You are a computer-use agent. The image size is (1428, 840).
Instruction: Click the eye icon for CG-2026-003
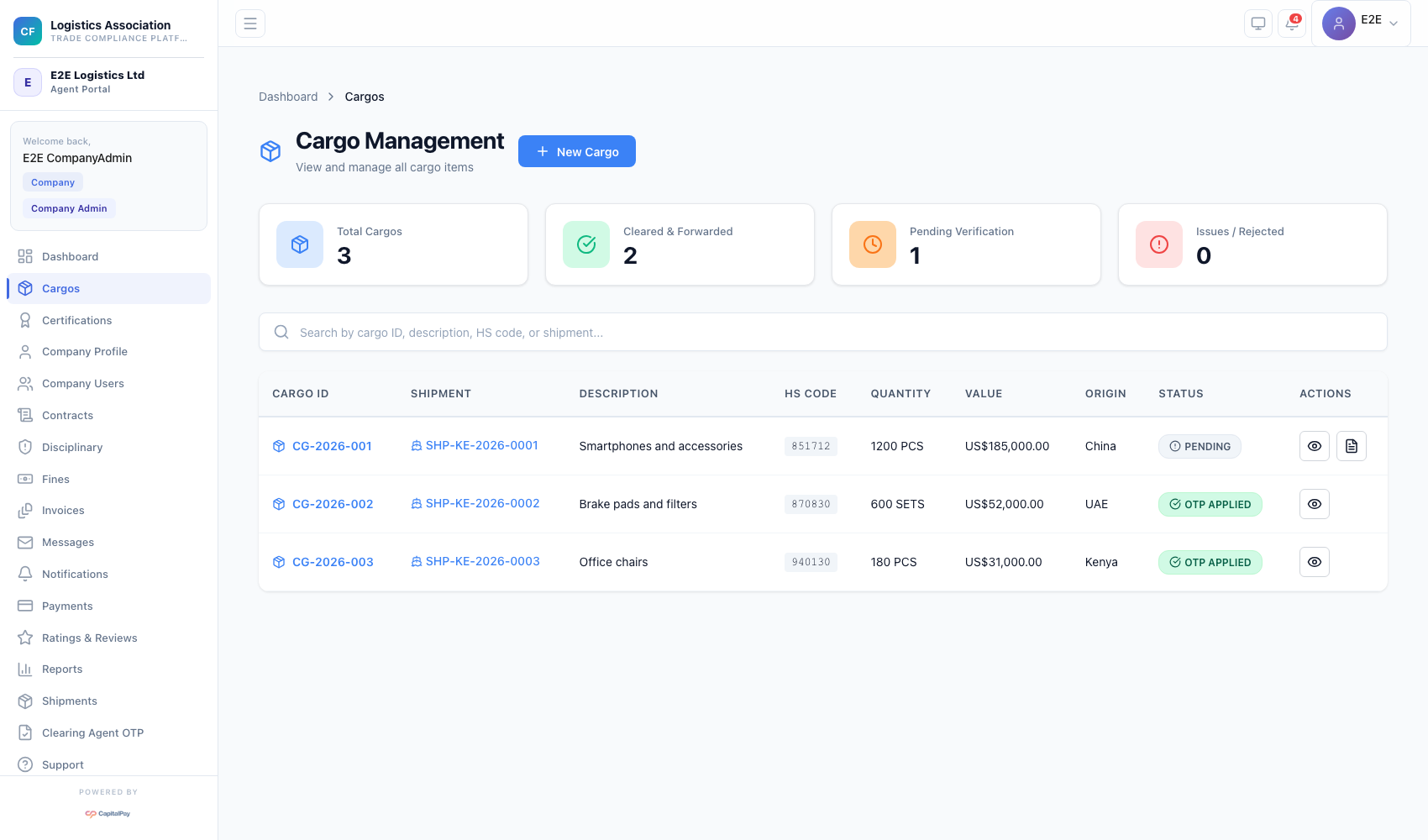point(1314,562)
